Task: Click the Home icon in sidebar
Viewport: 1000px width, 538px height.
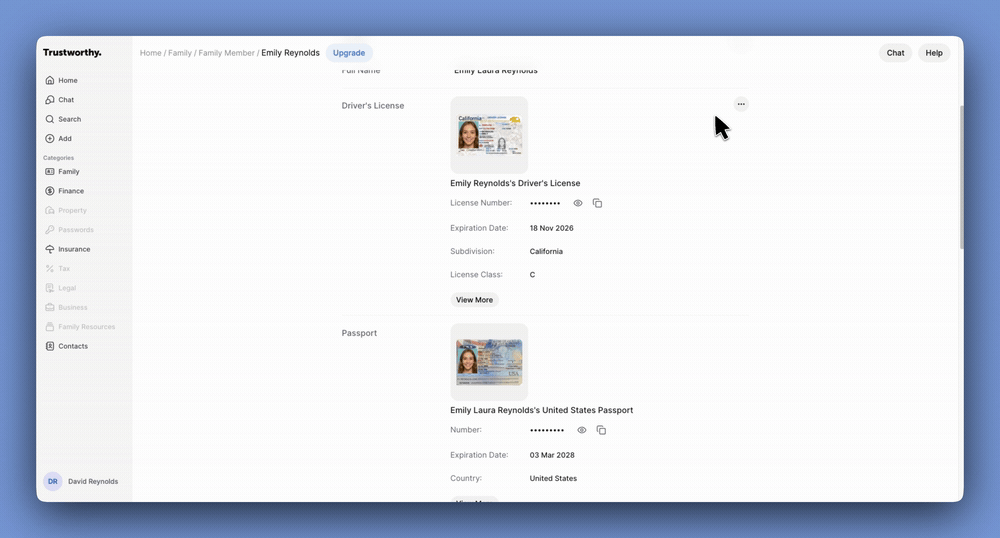Action: pyautogui.click(x=50, y=80)
